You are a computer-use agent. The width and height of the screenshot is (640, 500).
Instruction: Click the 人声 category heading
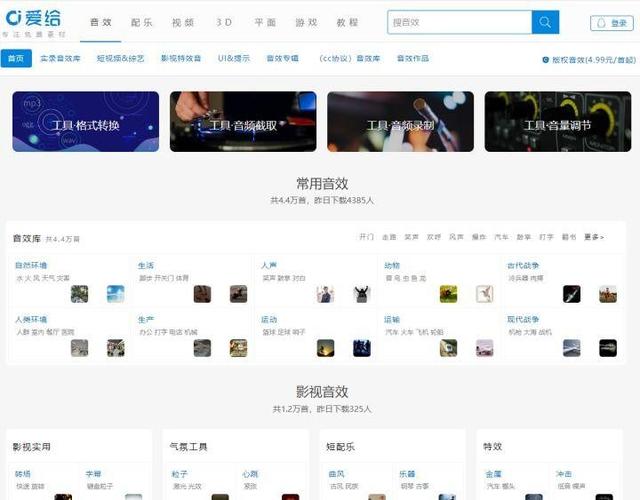click(x=269, y=266)
